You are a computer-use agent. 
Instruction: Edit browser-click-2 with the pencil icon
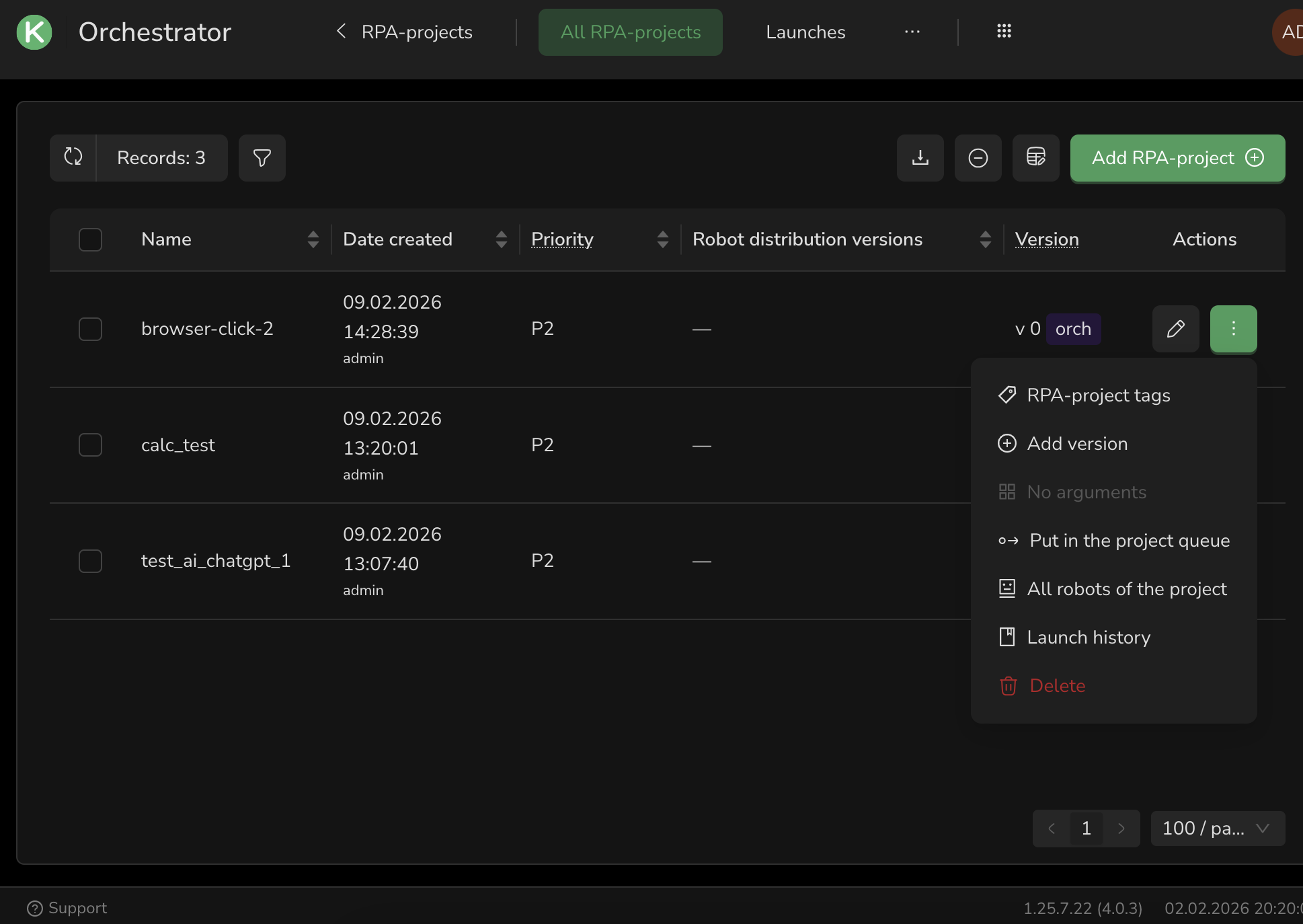[1176, 329]
